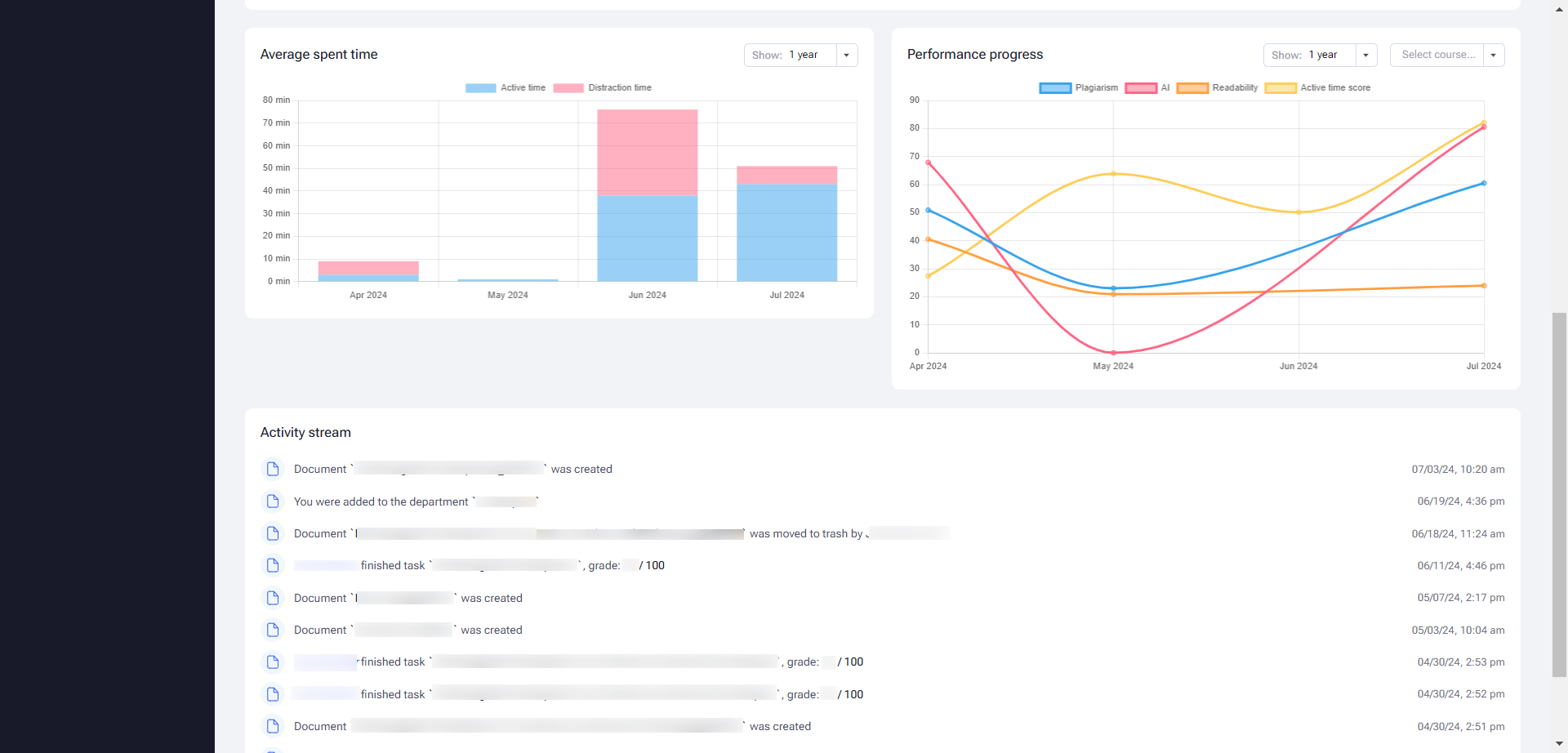Click Jun 2024 active time bar segment
Screen dimensions: 1568x753
click(648, 238)
